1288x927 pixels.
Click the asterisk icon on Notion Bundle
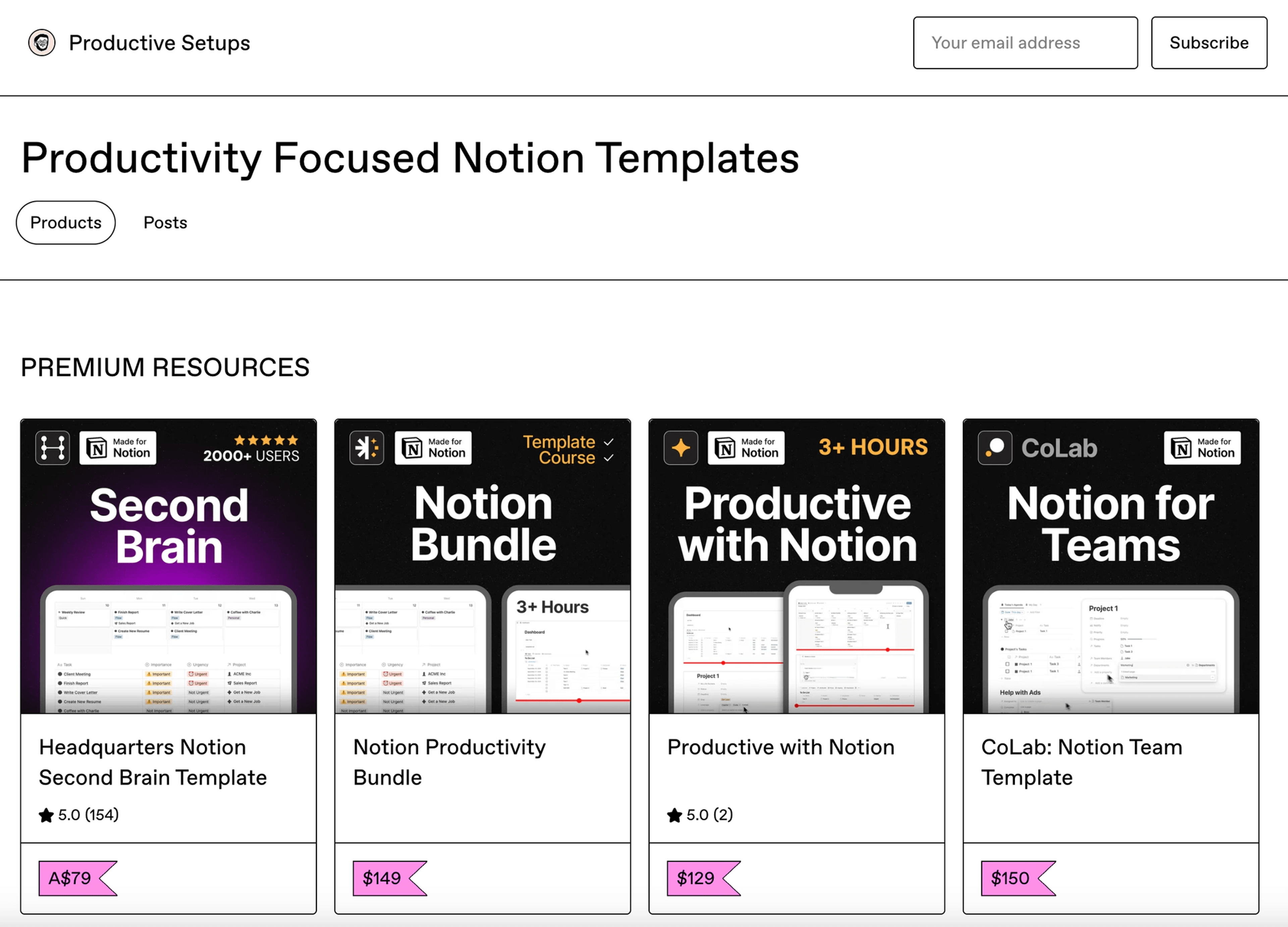click(367, 448)
